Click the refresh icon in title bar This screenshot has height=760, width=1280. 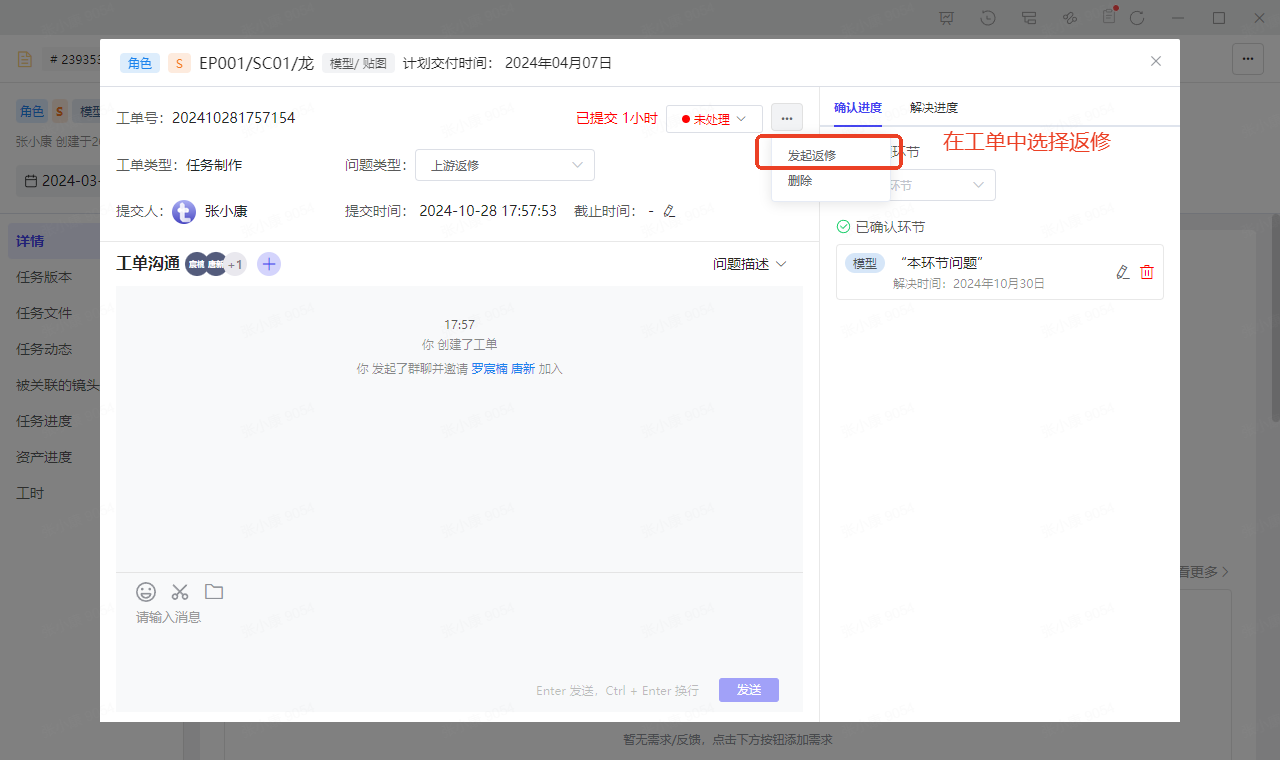point(1137,18)
